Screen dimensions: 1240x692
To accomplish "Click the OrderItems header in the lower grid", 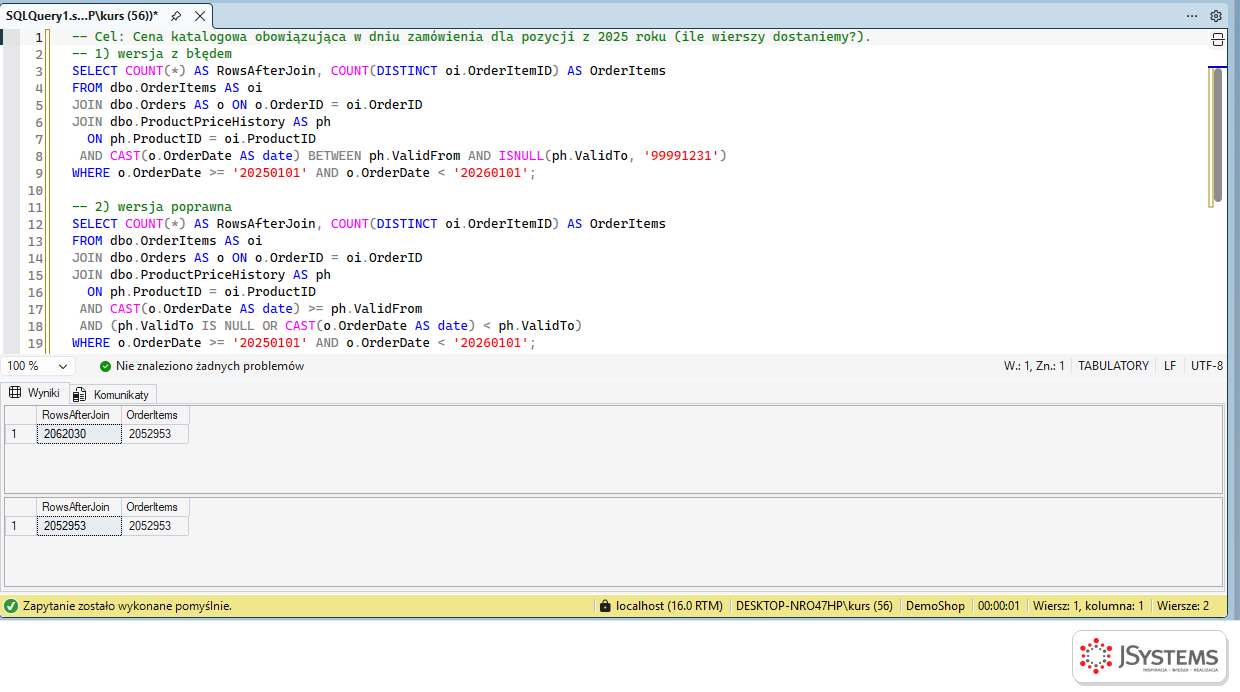I will 155,507.
